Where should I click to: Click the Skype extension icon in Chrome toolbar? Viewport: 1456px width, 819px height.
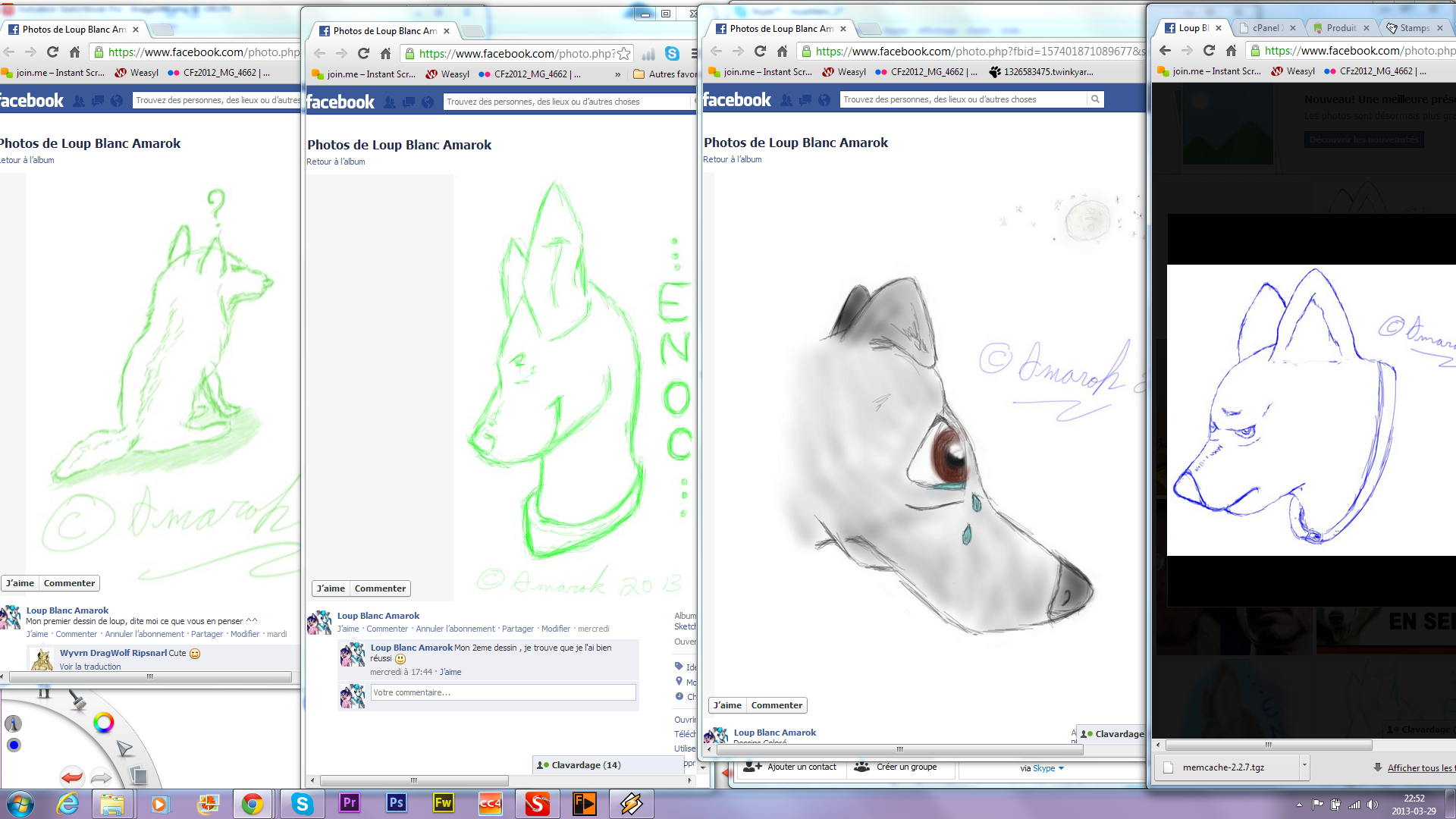672,53
